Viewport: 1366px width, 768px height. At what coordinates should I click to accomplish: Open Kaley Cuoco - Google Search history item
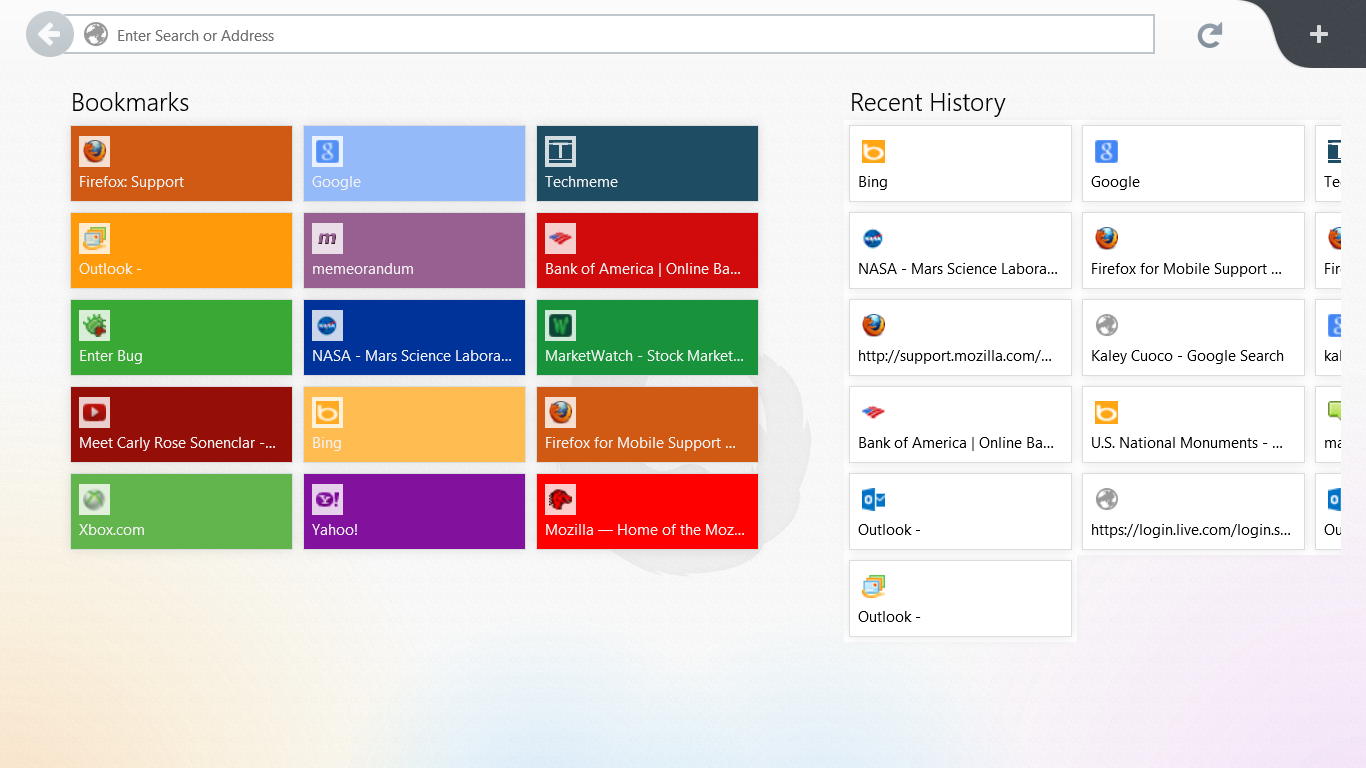point(1193,337)
